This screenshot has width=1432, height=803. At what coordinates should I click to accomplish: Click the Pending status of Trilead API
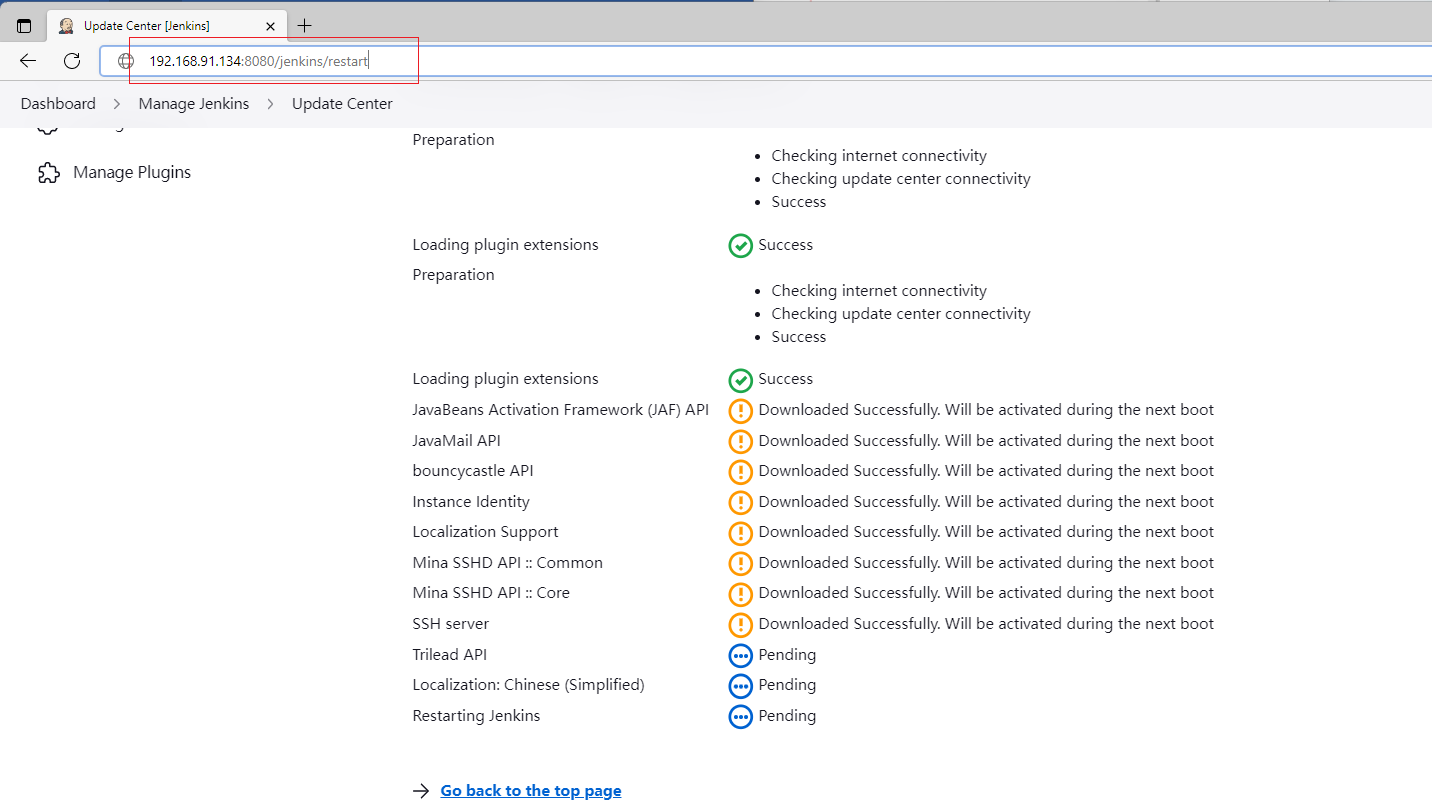pos(787,655)
